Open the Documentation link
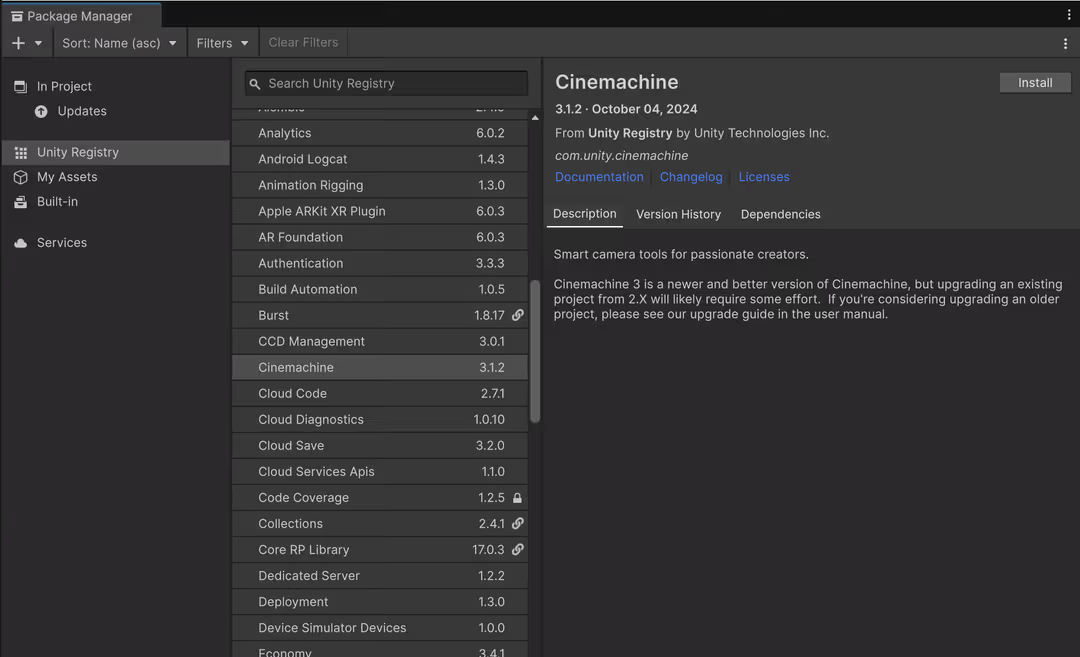Screen dimensions: 1080x657 pos(599,177)
